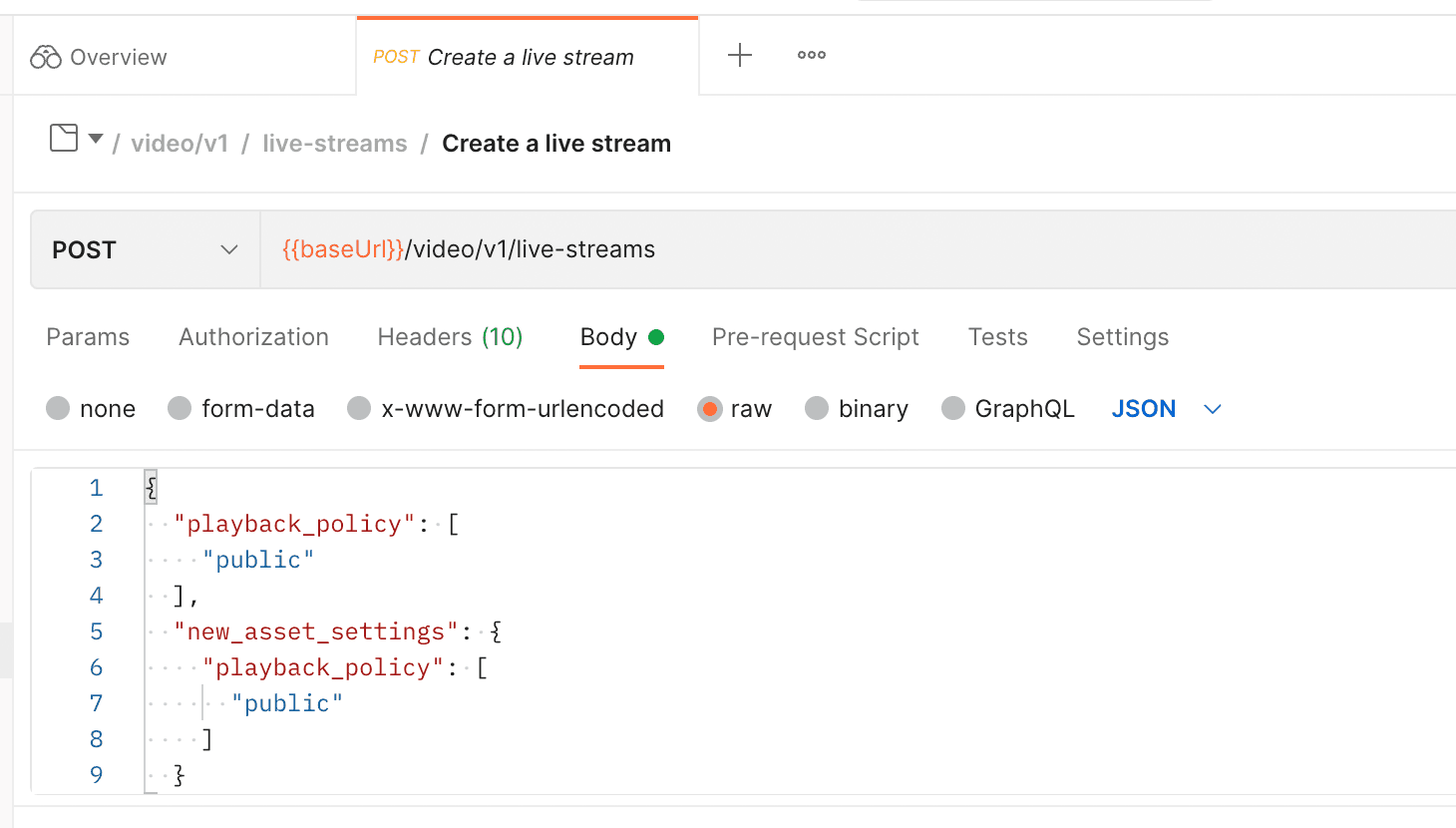Open the Overview tab via binoculars icon
The height and width of the screenshot is (828, 1456).
click(x=46, y=57)
